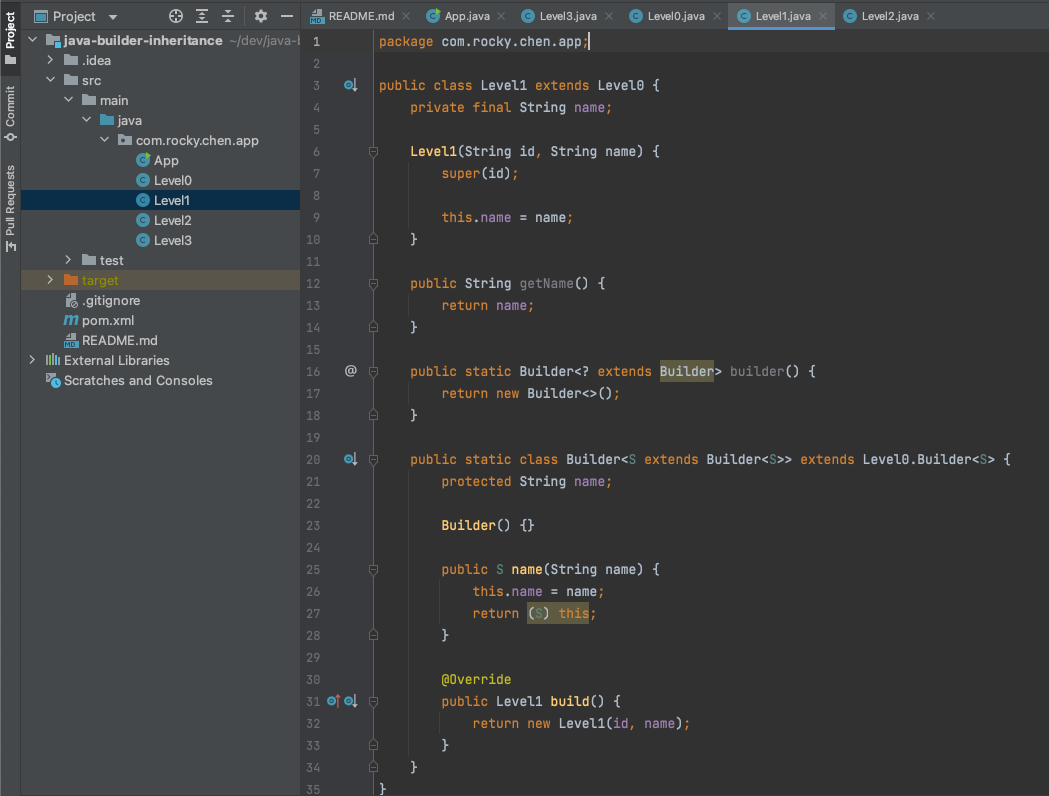Expand the test folder
The height and width of the screenshot is (796, 1049).
point(68,260)
